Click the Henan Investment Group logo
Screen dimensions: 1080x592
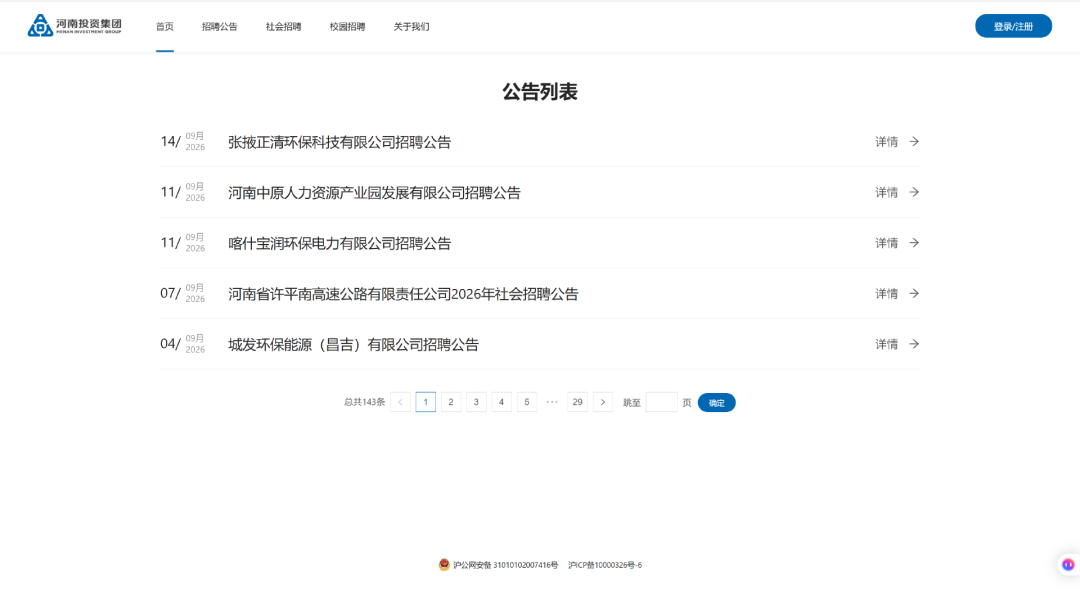[x=74, y=25]
